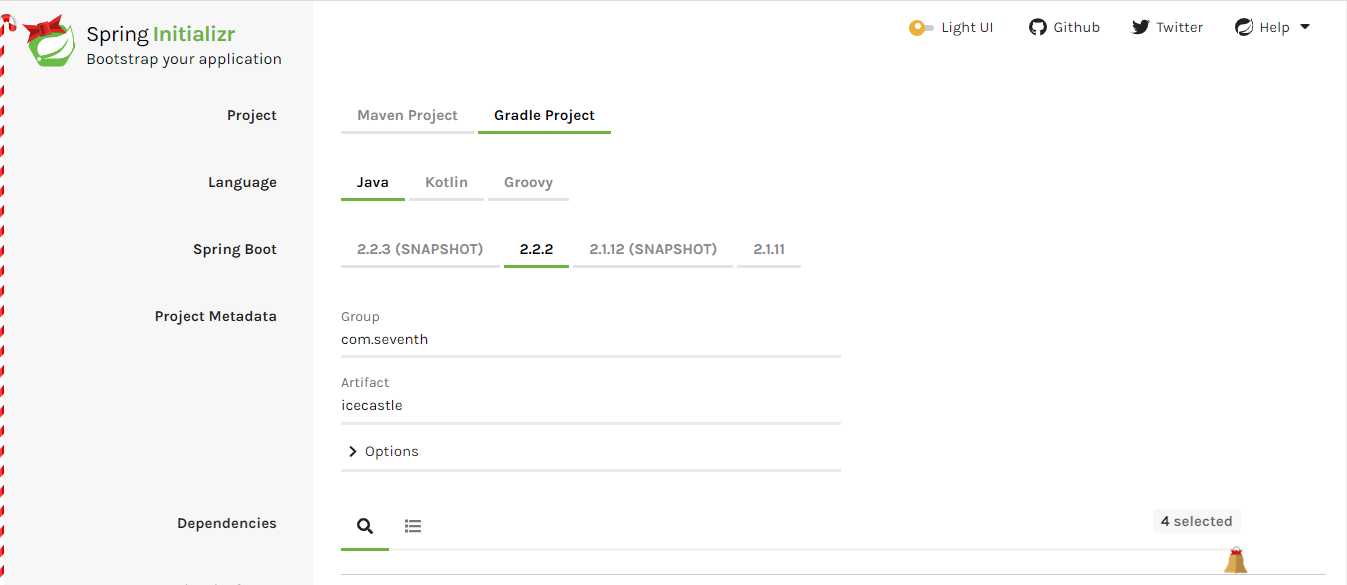Choose Groovy as the language
This screenshot has width=1347, height=585.
tap(528, 183)
